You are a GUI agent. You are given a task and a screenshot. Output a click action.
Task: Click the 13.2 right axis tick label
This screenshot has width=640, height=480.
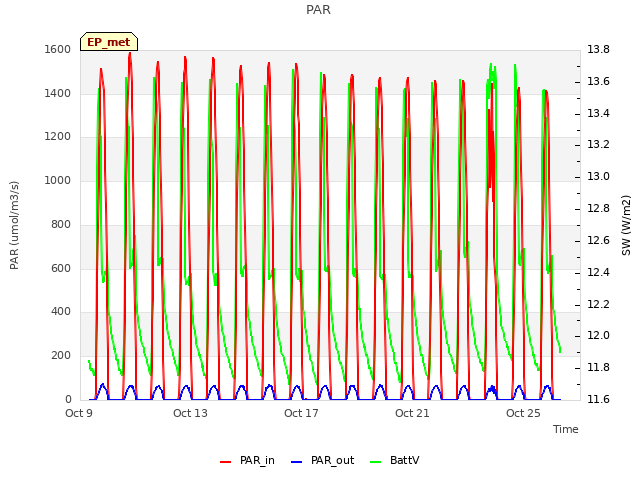pyautogui.click(x=598, y=144)
